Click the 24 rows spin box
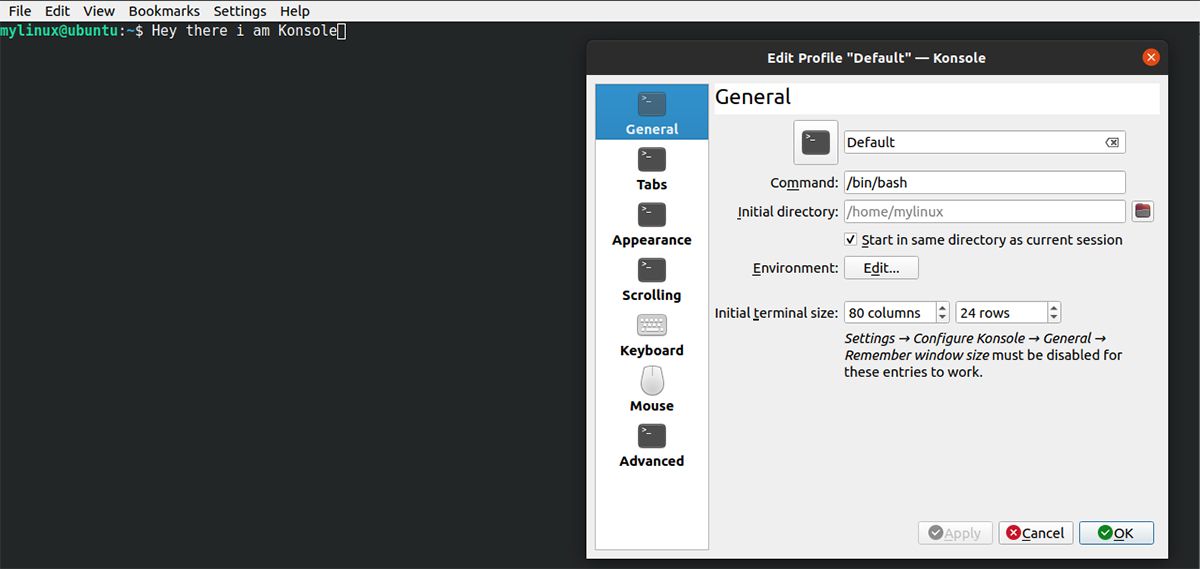The image size is (1200, 569). pos(1008,313)
